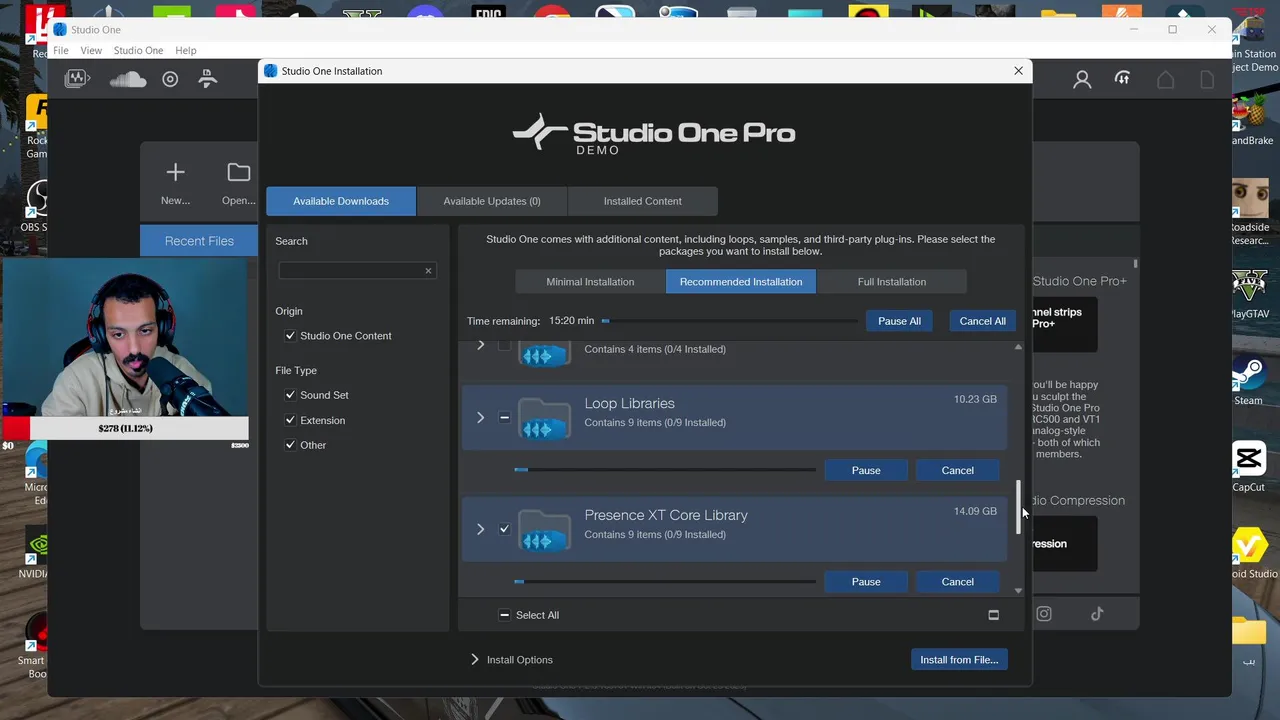Cancel the Loop Libraries download
Viewport: 1280px width, 720px height.
[957, 470]
